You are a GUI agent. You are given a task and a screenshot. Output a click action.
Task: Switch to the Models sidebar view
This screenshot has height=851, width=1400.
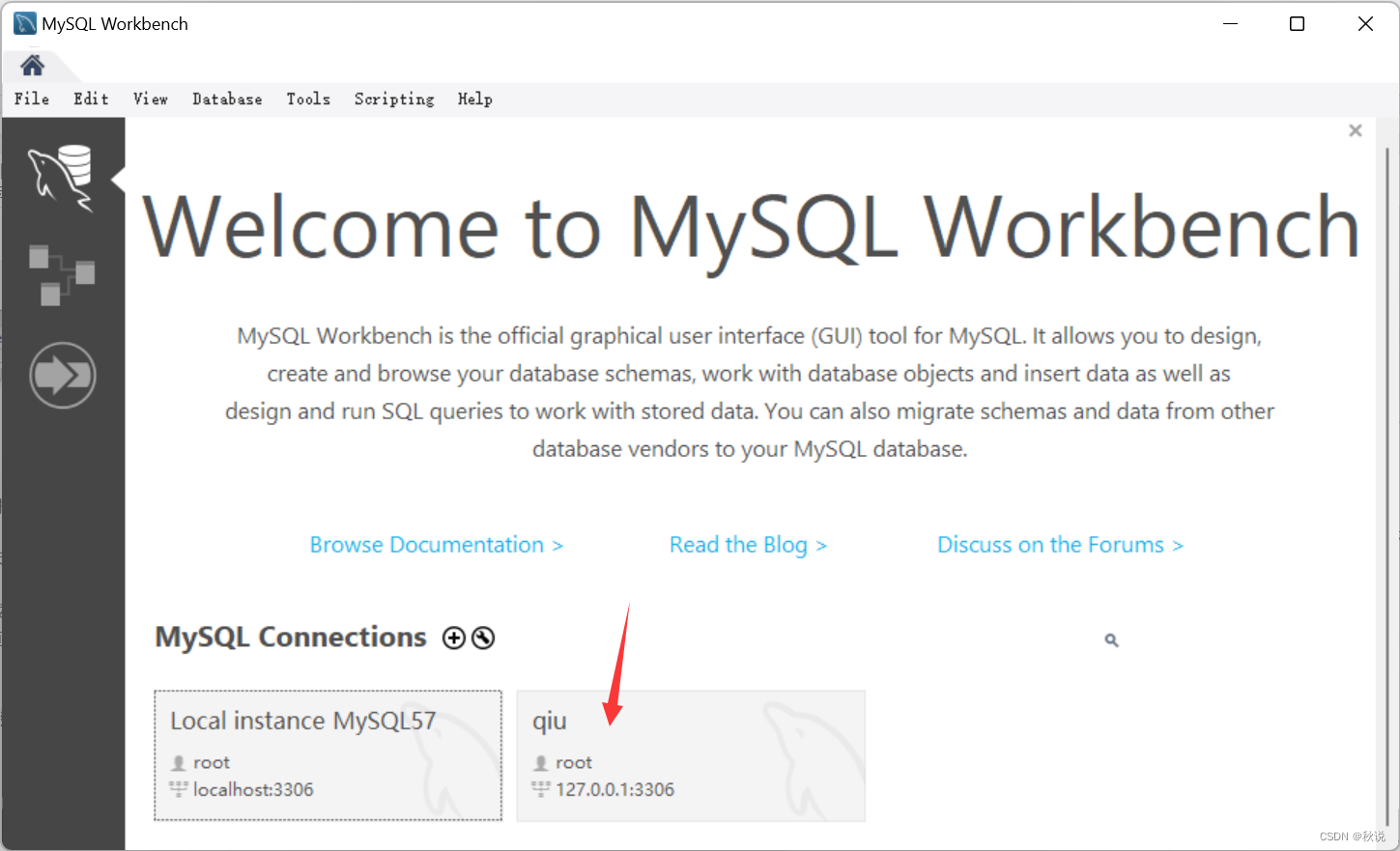pyautogui.click(x=62, y=274)
